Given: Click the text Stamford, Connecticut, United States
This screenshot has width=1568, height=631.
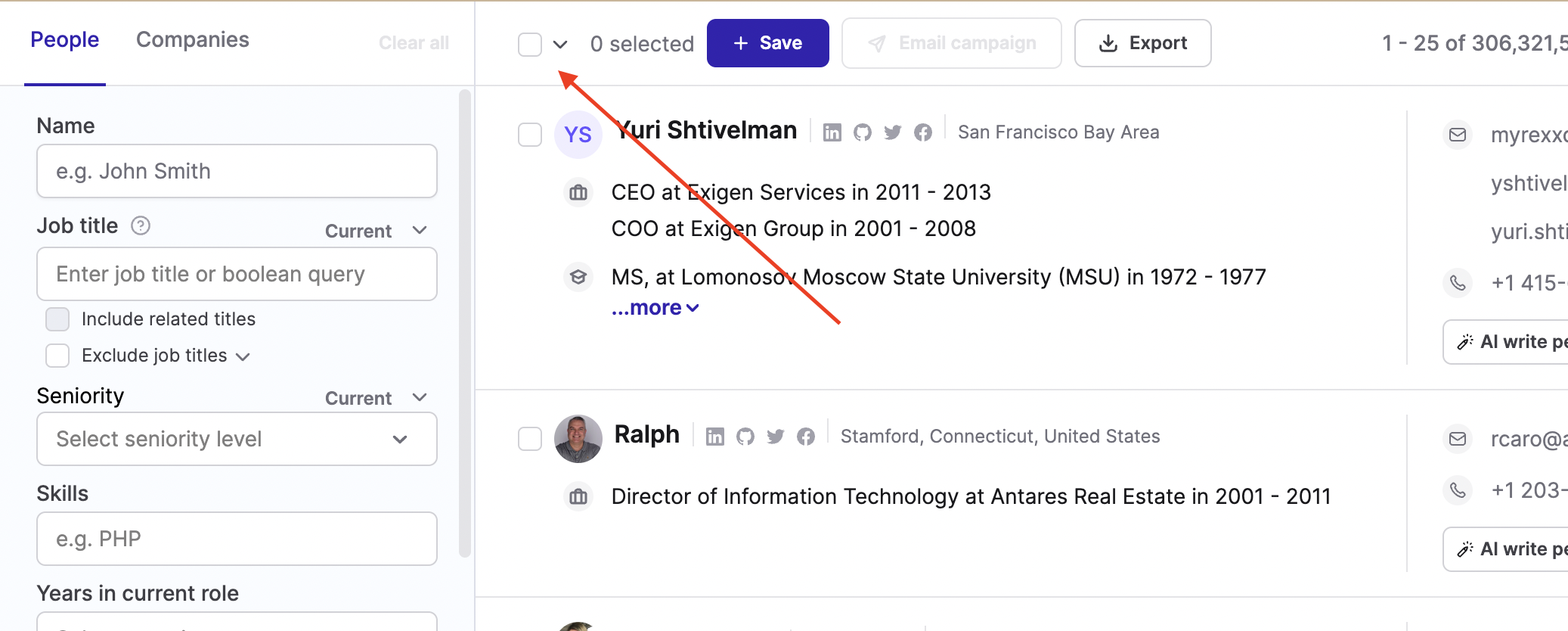Looking at the screenshot, I should 1000,437.
